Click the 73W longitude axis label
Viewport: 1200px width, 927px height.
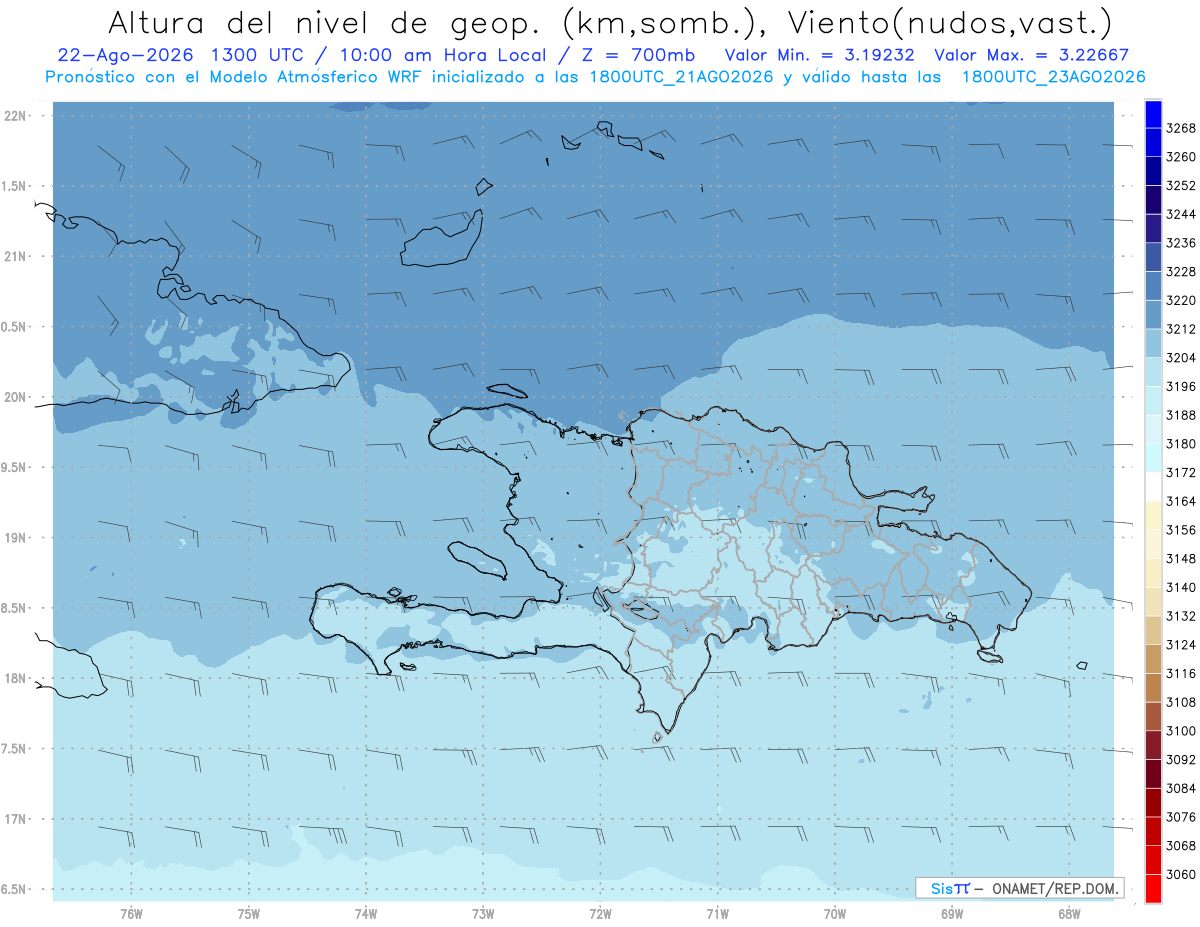tap(483, 912)
